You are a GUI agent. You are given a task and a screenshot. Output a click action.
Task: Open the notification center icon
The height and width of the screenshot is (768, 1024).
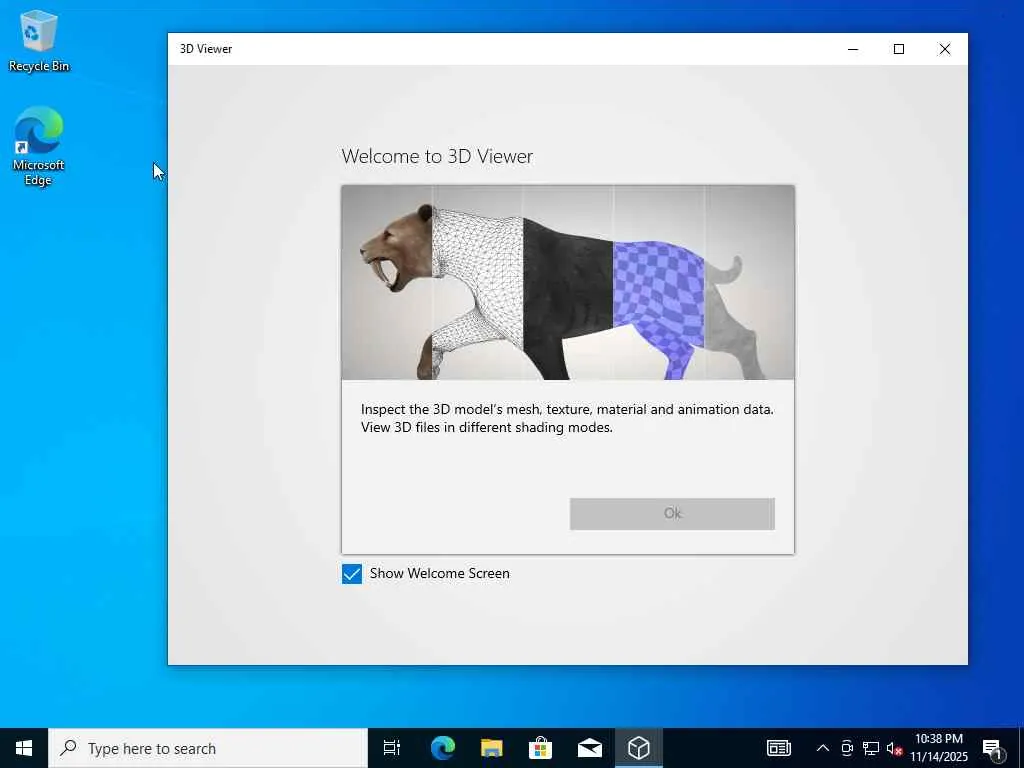[993, 748]
